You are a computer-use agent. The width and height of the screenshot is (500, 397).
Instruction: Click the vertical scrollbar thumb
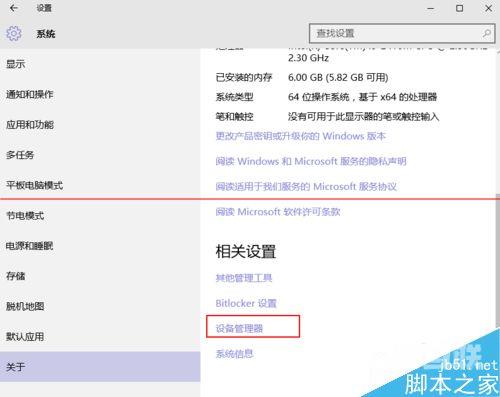pos(498,260)
